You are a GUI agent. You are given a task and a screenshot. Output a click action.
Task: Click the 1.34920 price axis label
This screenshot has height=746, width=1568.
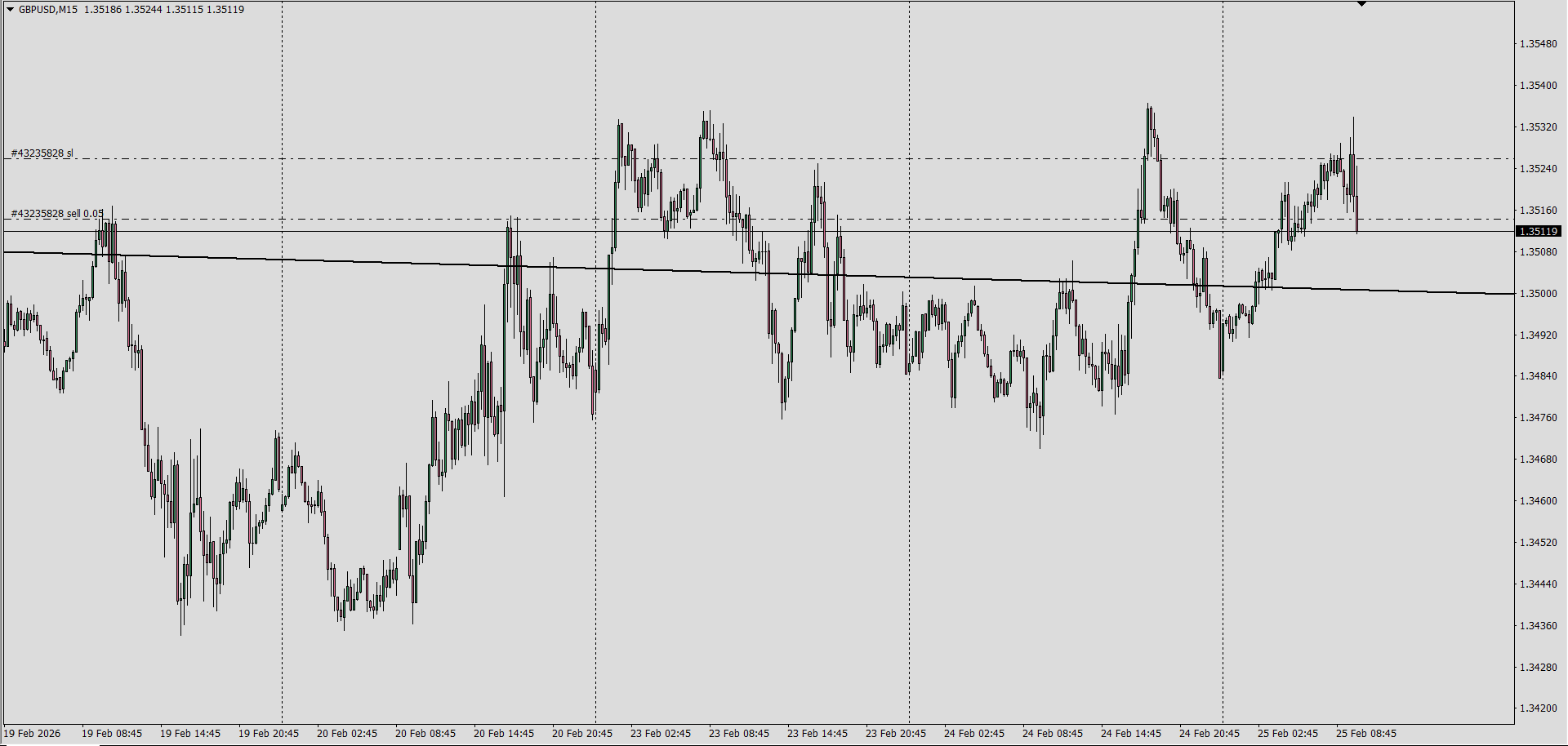pyautogui.click(x=1538, y=335)
